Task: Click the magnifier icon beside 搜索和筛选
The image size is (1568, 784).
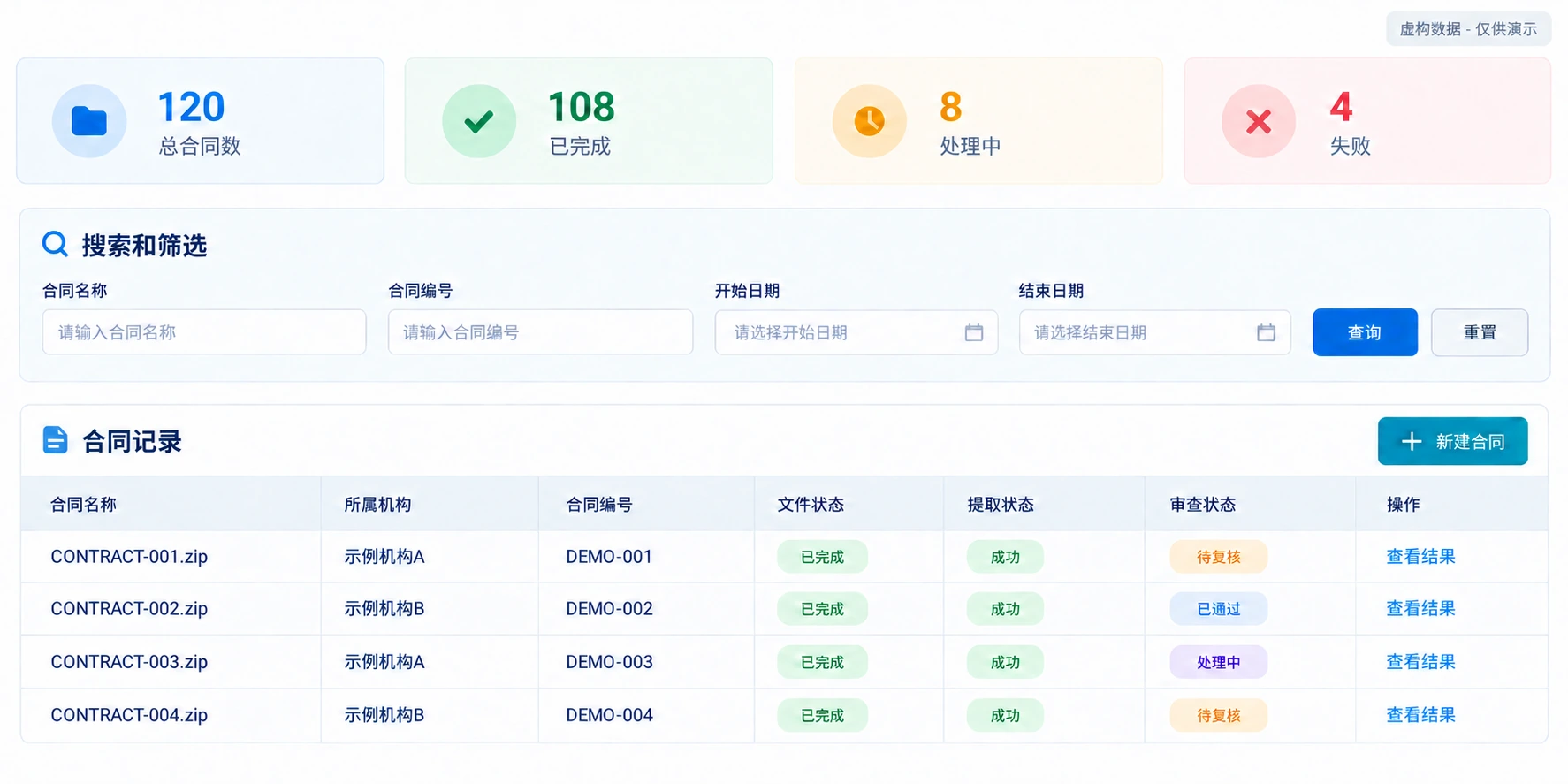Action: pyautogui.click(x=55, y=244)
